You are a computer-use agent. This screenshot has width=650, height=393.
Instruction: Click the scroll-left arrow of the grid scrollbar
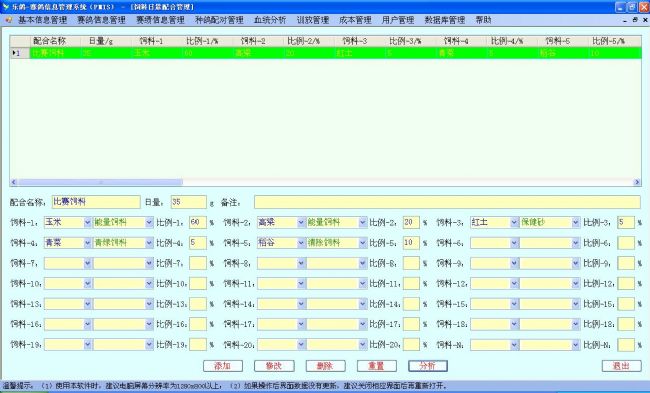[x=14, y=182]
